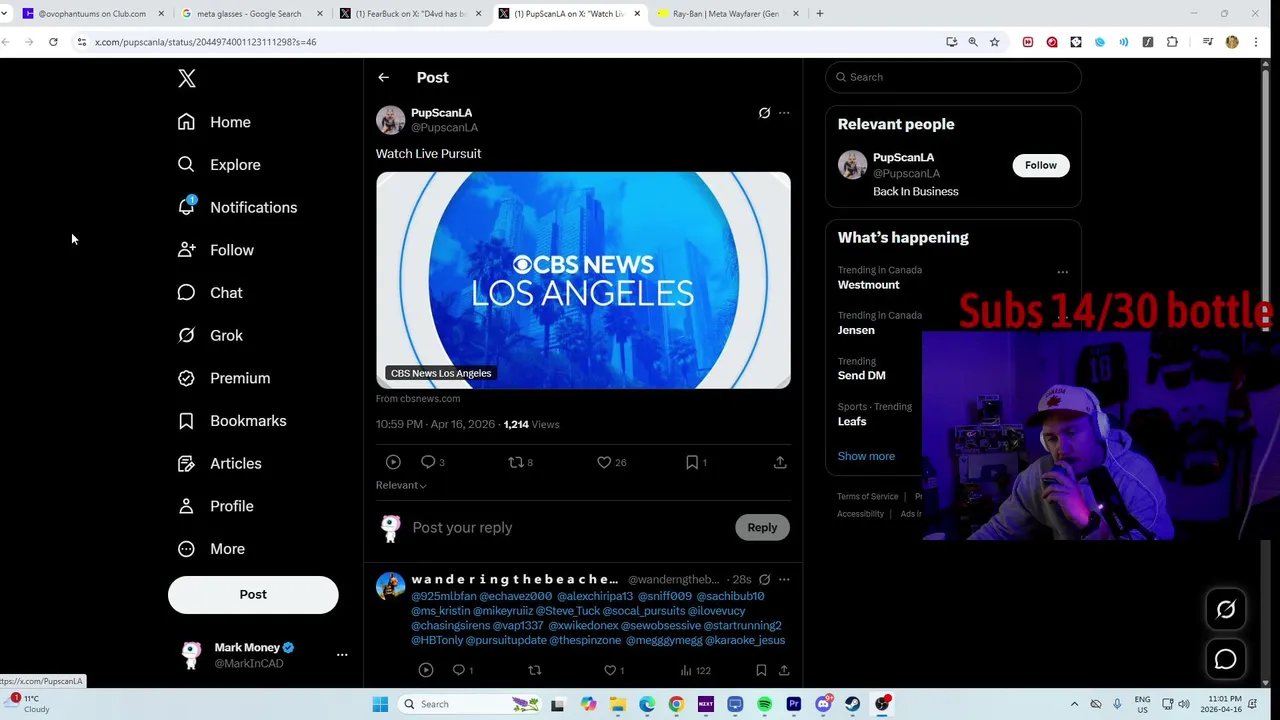This screenshot has width=1280, height=720.
Task: Click the play icon below the post timestamp
Action: tap(393, 462)
